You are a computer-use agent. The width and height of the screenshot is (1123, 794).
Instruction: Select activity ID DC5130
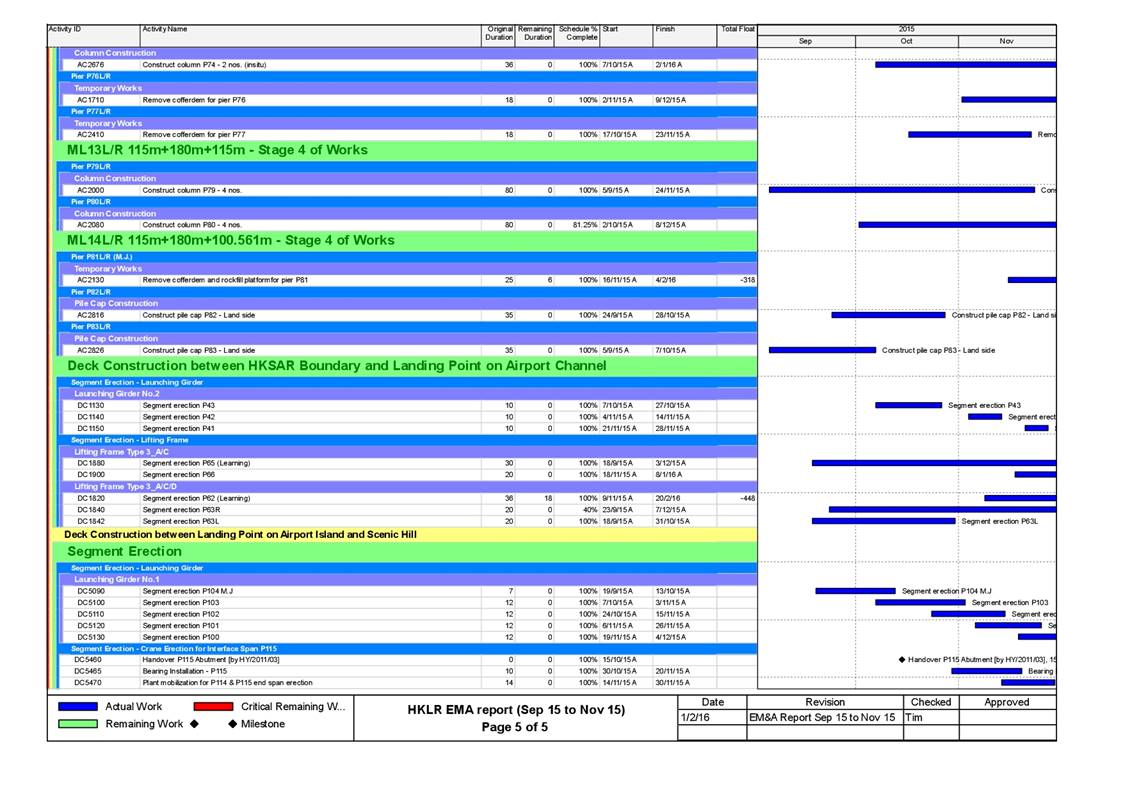(x=90, y=637)
